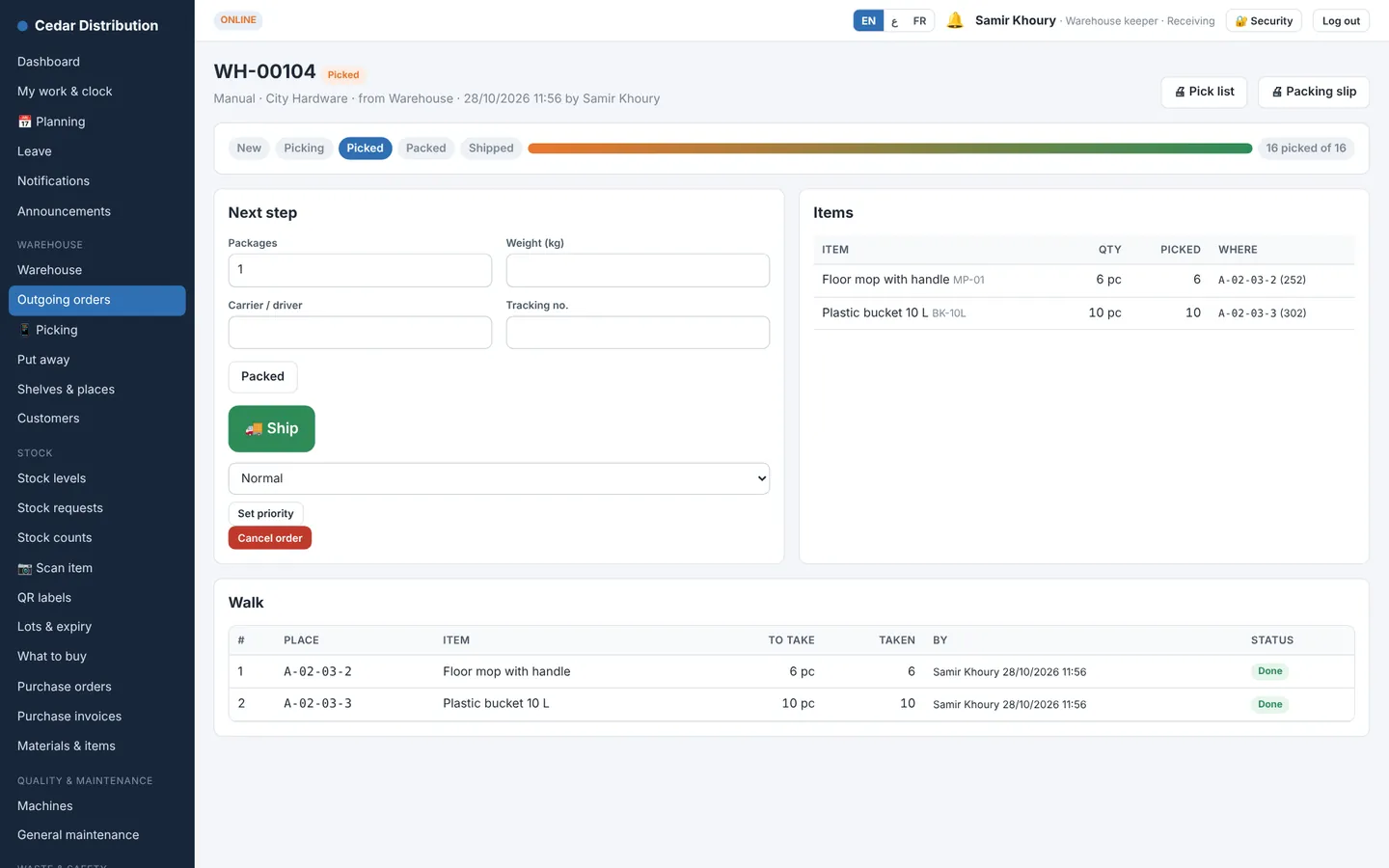This screenshot has height=868, width=1389.
Task: Click "Floor mop with handle" in Items table
Action: [885, 280]
